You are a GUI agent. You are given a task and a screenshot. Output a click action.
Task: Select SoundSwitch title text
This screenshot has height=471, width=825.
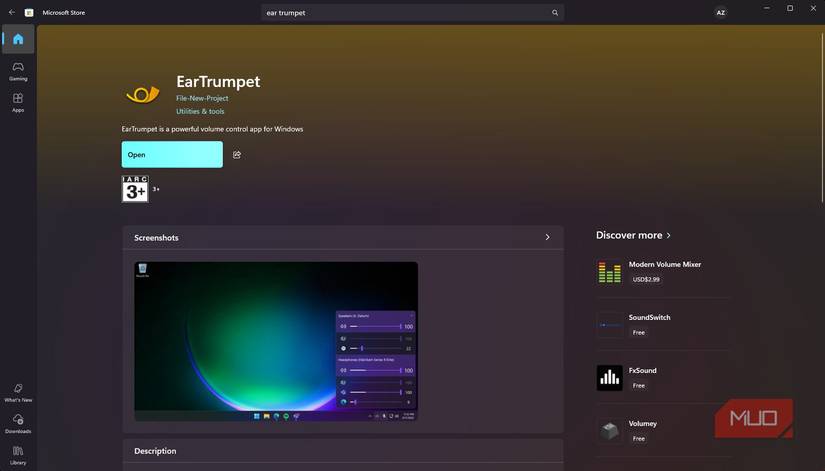[x=649, y=318]
